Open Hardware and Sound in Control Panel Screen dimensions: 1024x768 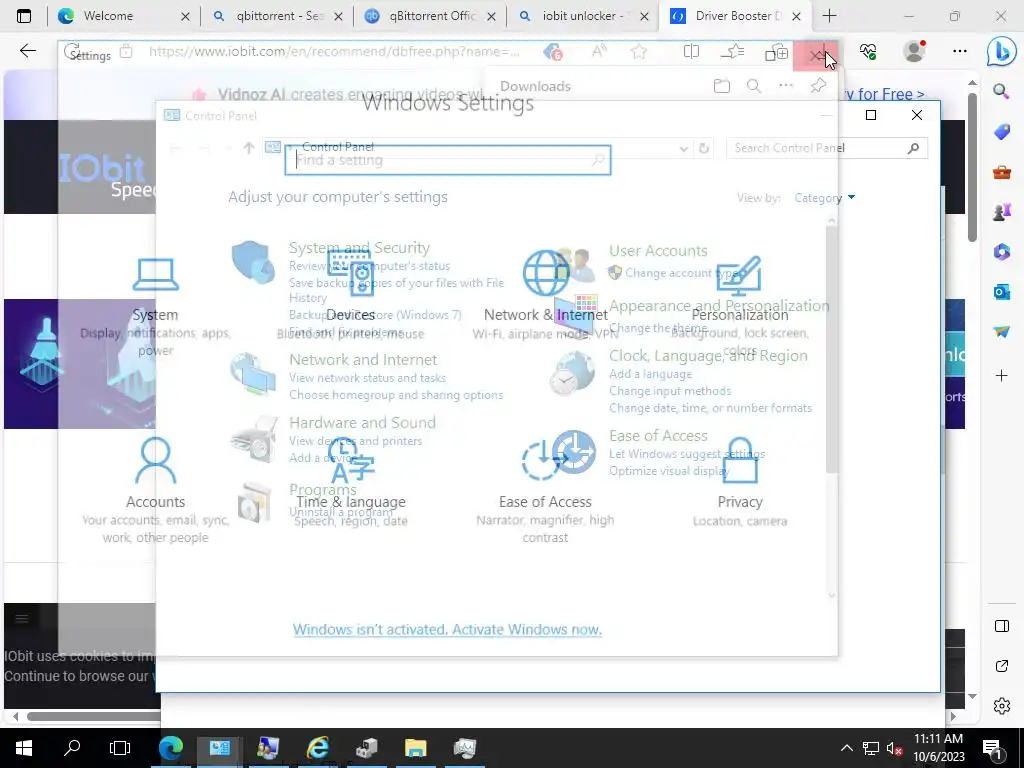click(x=362, y=423)
